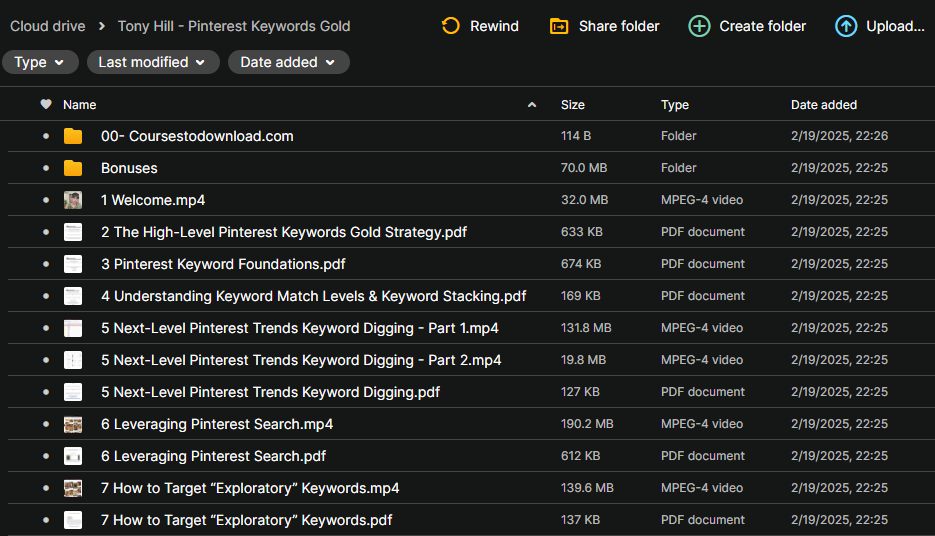Select 2 The High-Level Pinterest Keywords Gold Strategy.pdf
935x536 pixels.
(x=284, y=233)
